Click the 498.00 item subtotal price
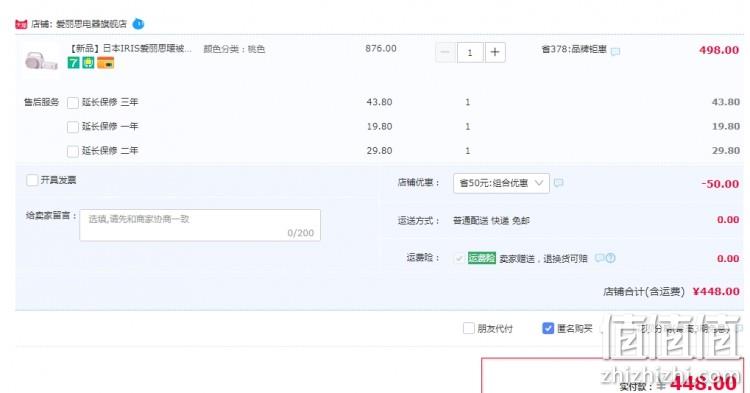750x393 pixels. point(719,50)
